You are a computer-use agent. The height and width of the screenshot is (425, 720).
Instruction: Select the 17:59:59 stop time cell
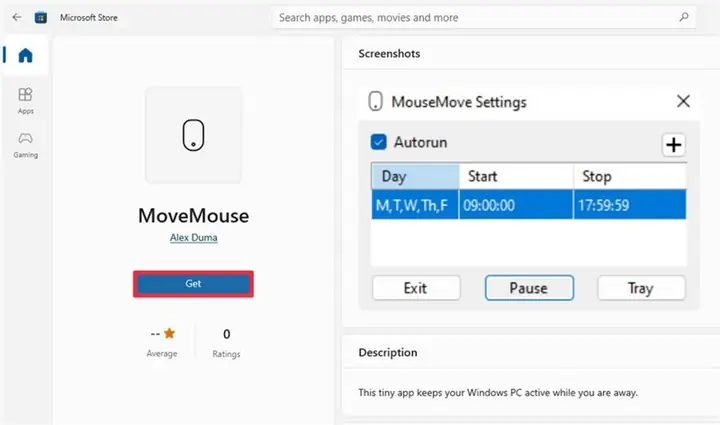tap(630, 205)
